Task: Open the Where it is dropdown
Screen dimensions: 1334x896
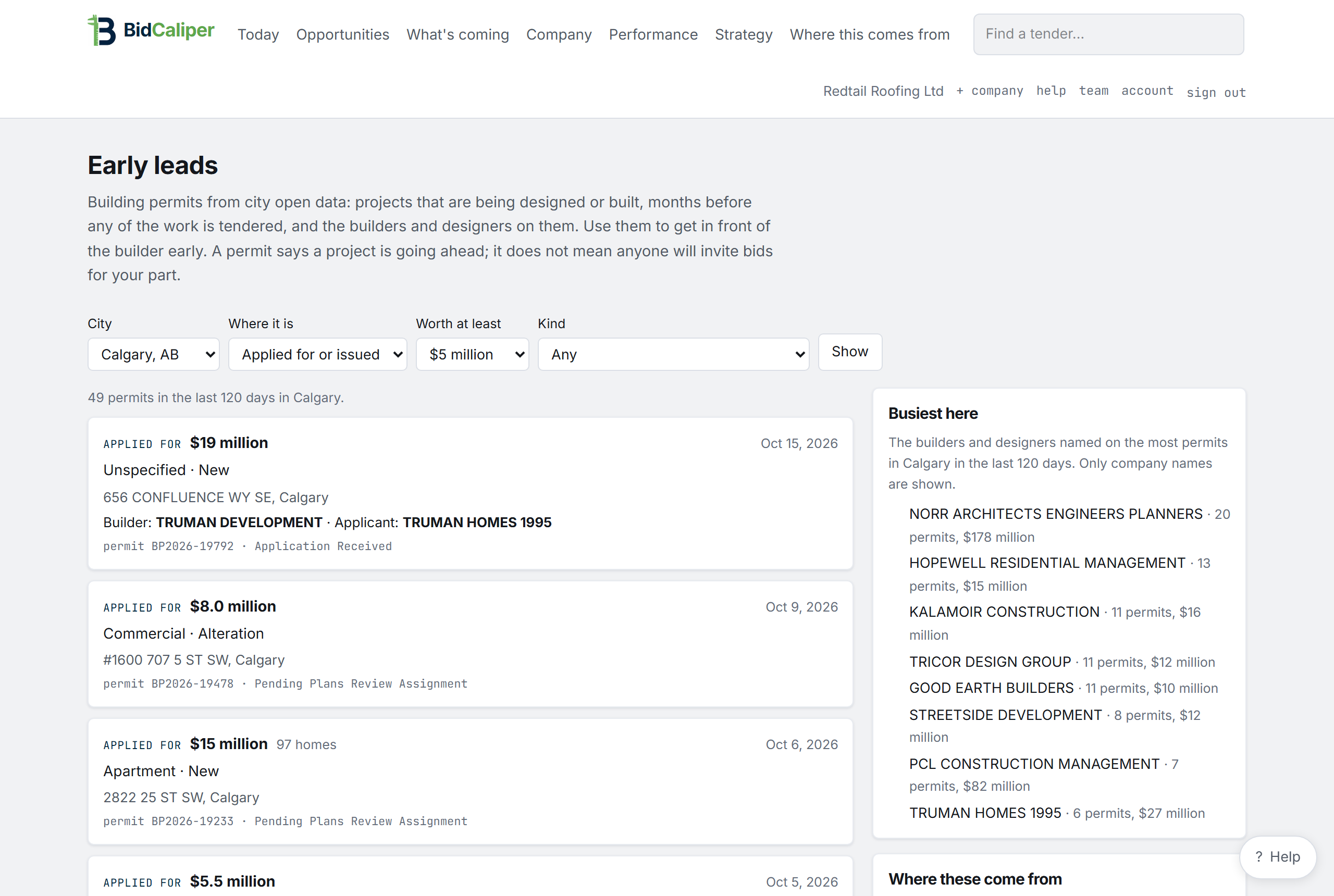Action: [317, 354]
